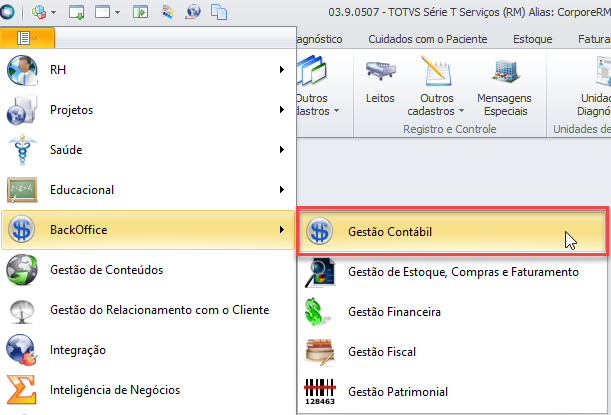Open Gestão Financeira submenu item

pos(452,312)
